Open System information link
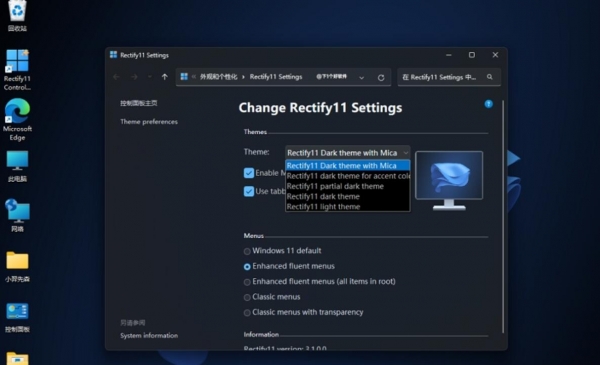This screenshot has height=365, width=600. tap(149, 336)
